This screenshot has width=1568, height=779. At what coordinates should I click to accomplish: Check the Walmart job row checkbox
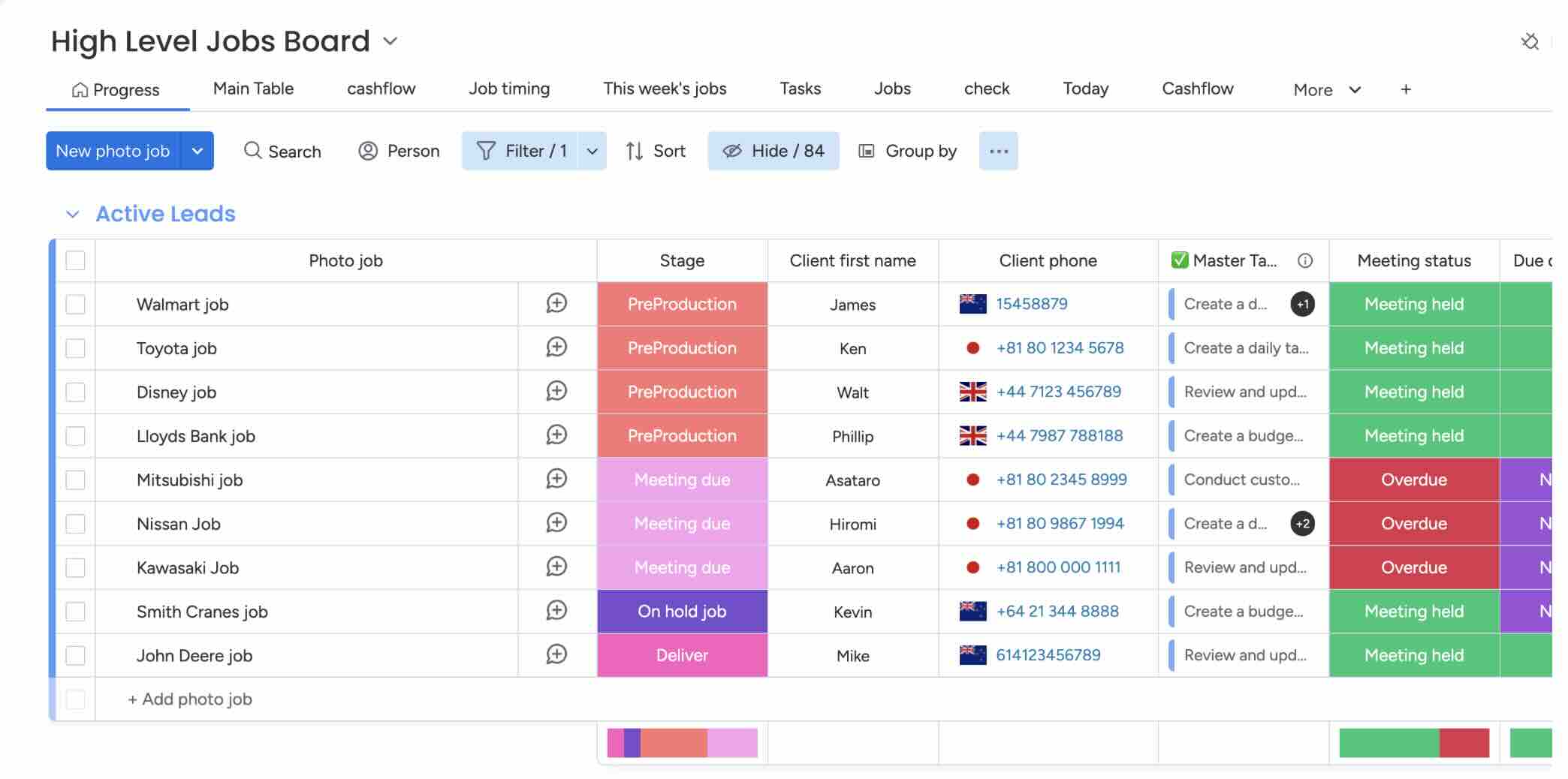(x=75, y=304)
